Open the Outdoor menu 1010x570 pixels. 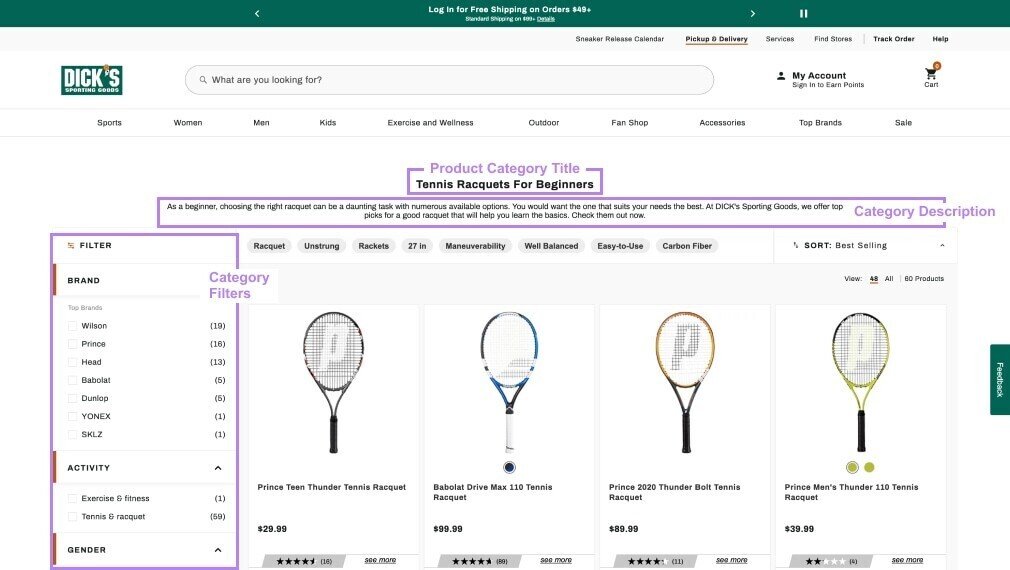(x=544, y=122)
